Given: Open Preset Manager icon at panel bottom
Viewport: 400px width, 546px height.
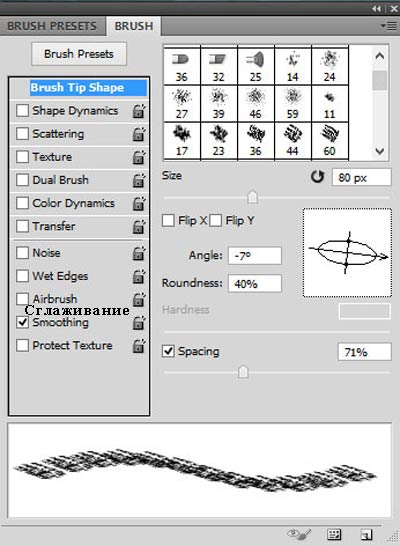Looking at the screenshot, I should [334, 534].
